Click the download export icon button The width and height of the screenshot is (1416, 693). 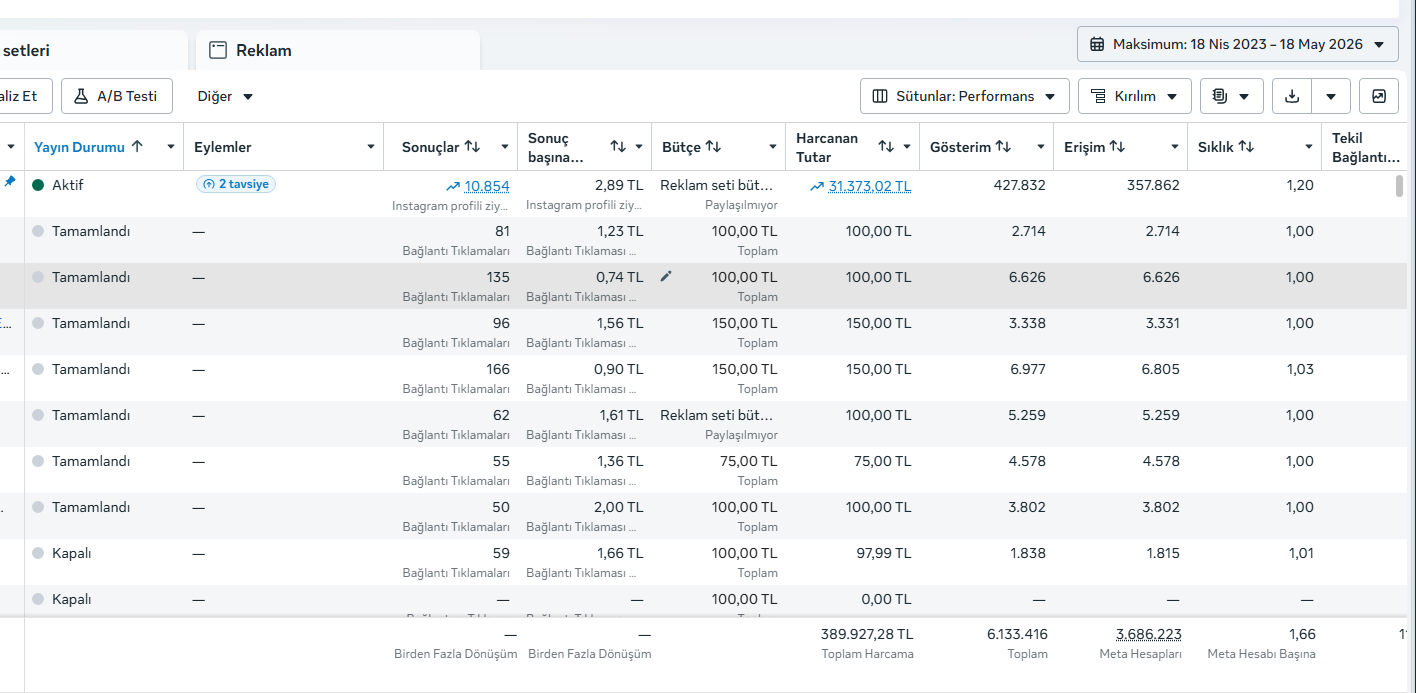coord(1292,96)
